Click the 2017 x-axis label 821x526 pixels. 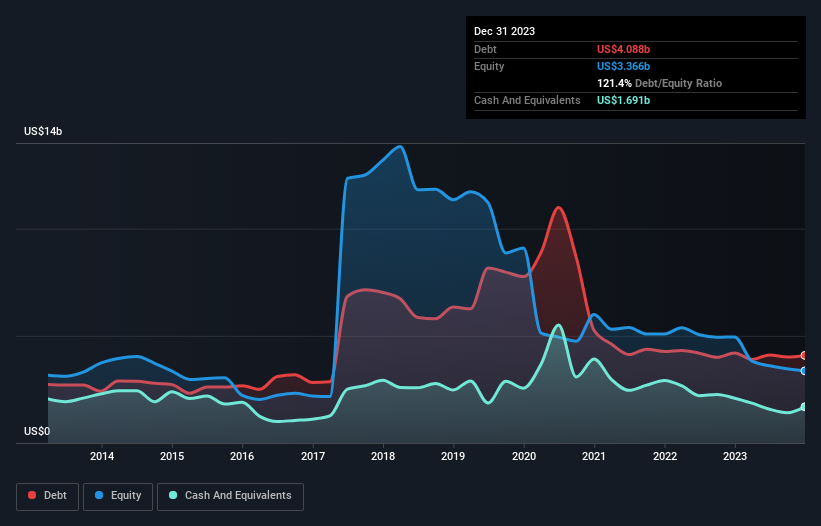pos(313,456)
